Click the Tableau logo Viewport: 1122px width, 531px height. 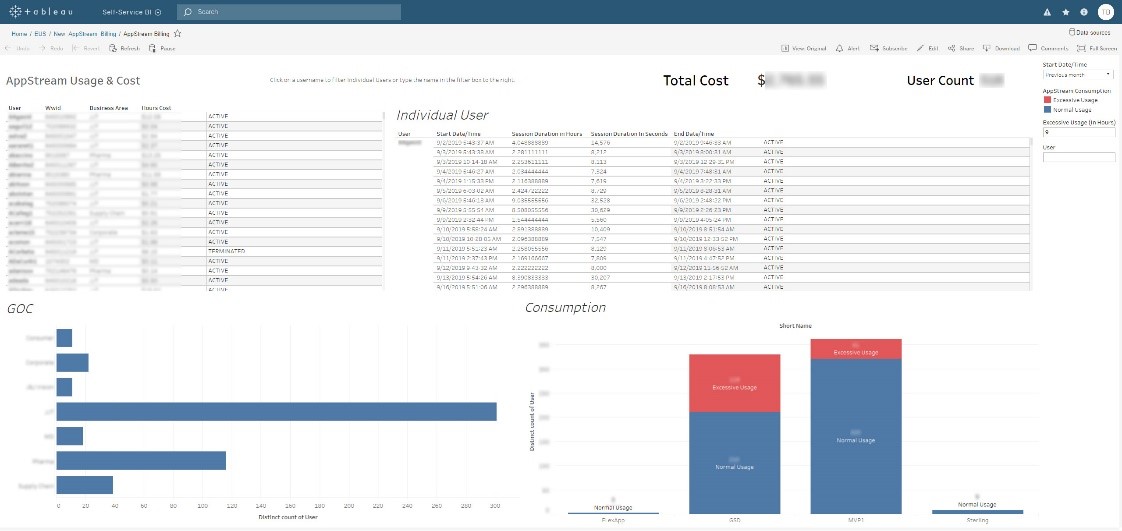pos(39,12)
